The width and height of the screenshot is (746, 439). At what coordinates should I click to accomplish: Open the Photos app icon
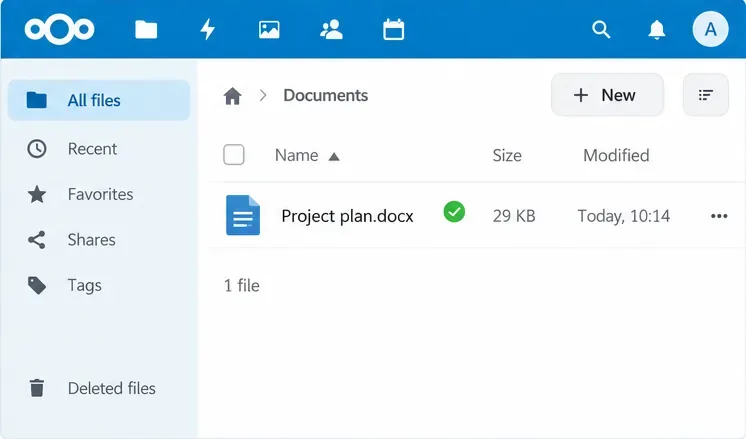point(269,29)
